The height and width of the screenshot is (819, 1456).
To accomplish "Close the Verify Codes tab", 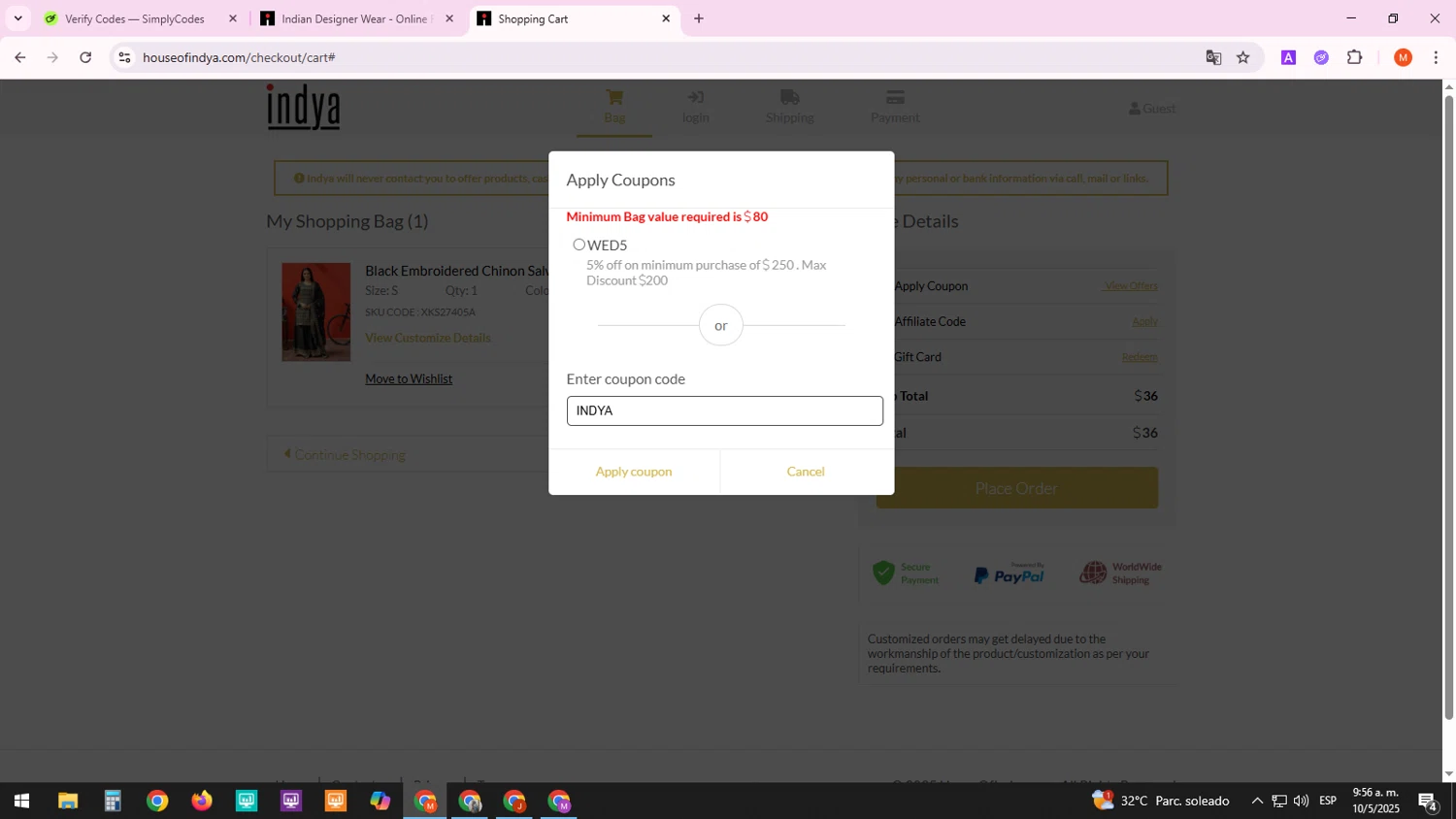I will click(232, 18).
